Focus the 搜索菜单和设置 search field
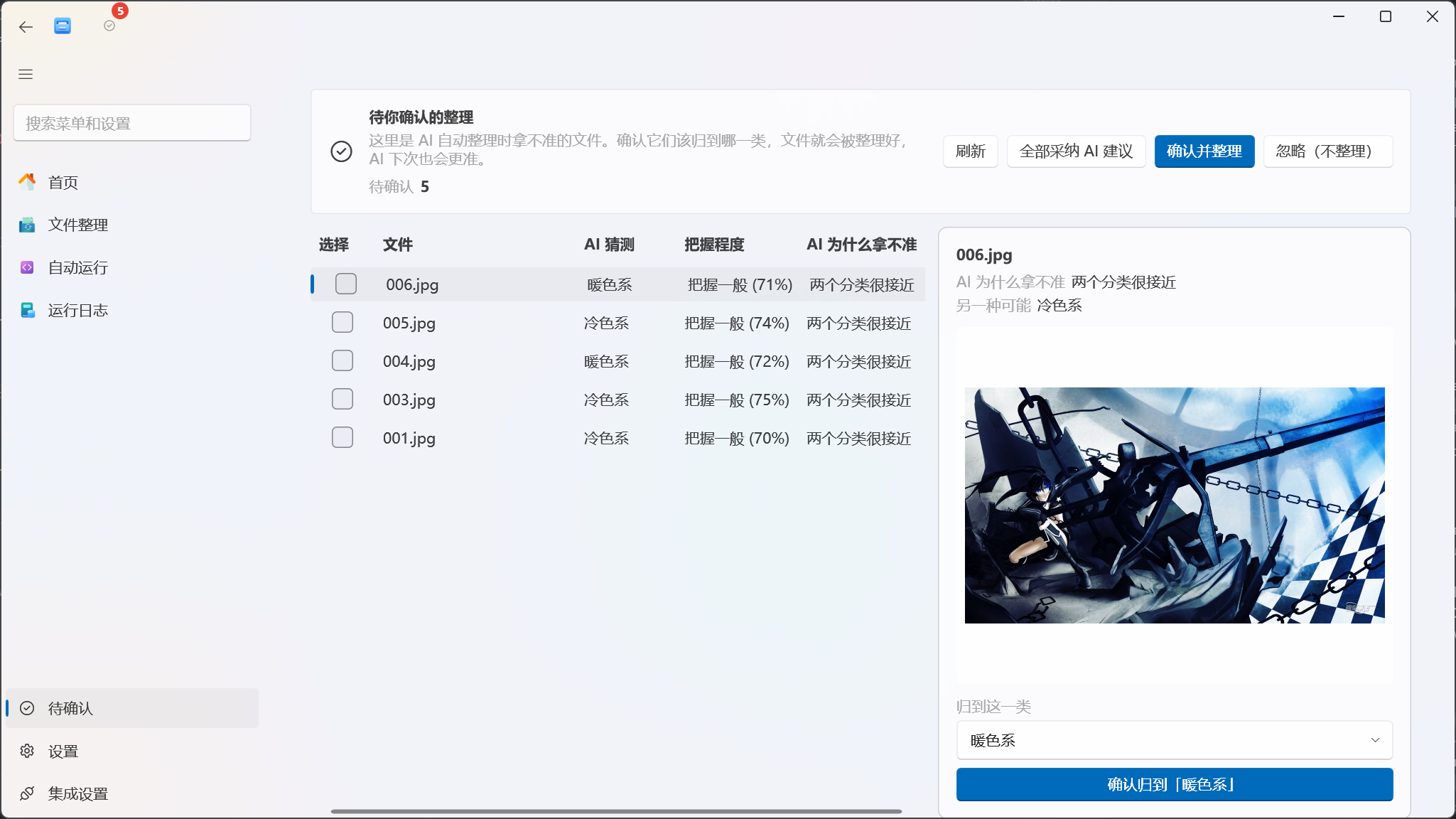The height and width of the screenshot is (819, 1456). coord(132,123)
